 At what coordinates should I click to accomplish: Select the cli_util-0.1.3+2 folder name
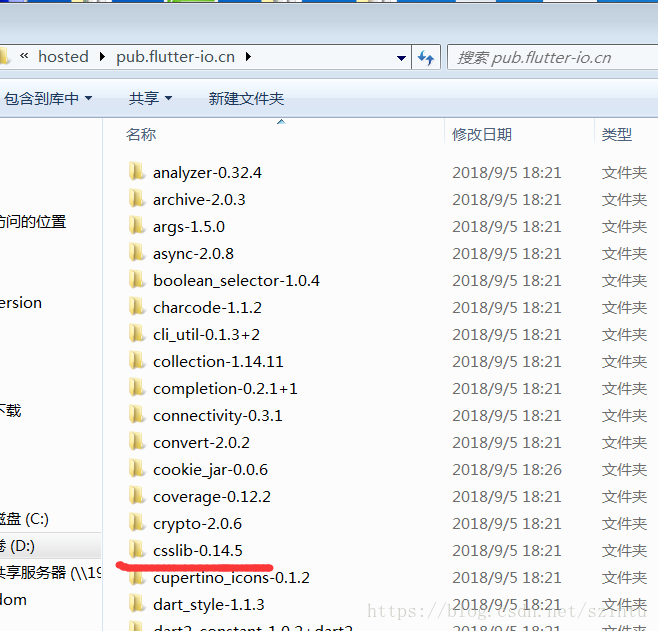pyautogui.click(x=206, y=335)
